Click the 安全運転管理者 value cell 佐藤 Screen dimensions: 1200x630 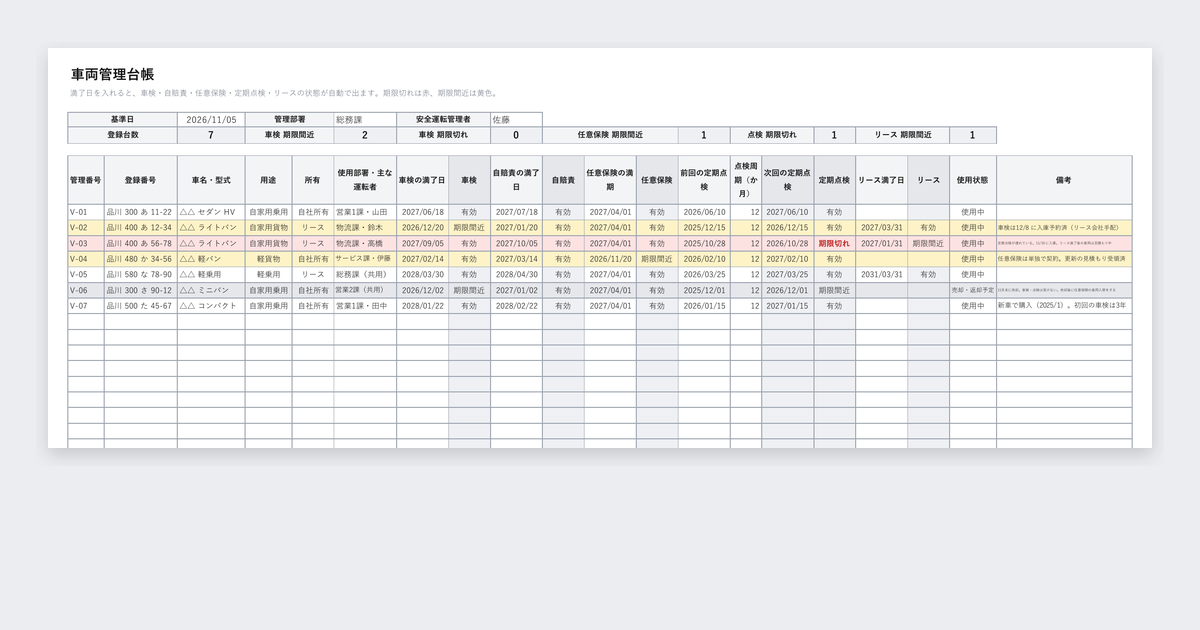pos(516,119)
